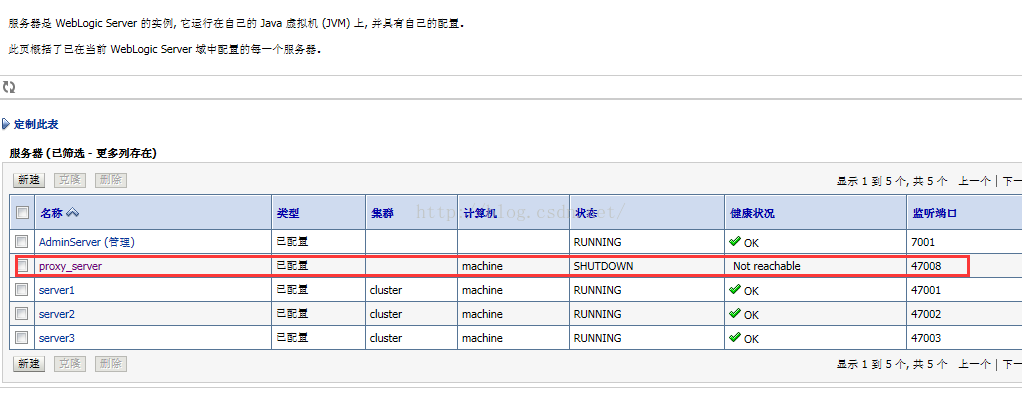Sort by the 集群 column header

[x=382, y=213]
